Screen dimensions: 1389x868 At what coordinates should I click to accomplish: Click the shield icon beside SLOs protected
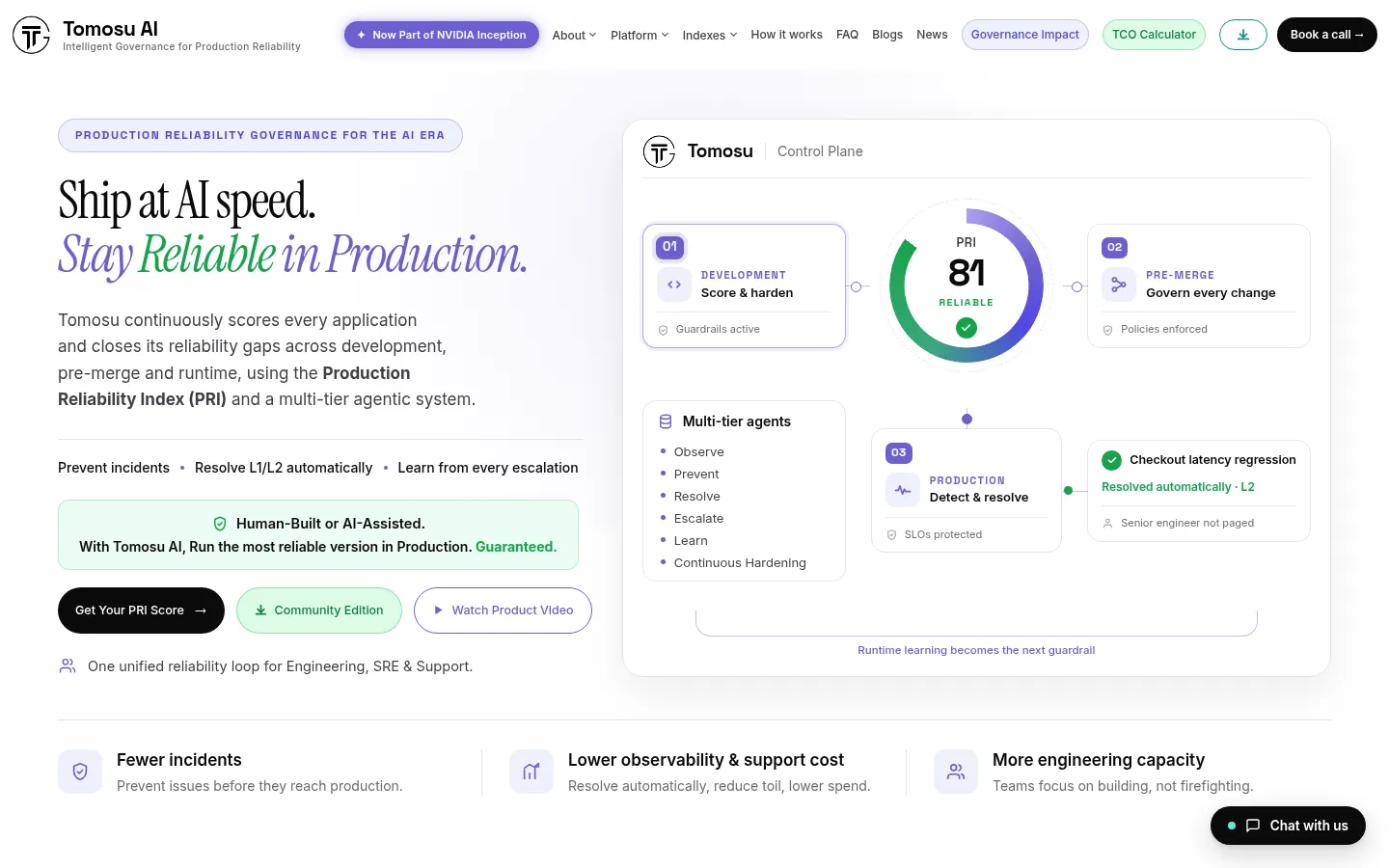[892, 534]
